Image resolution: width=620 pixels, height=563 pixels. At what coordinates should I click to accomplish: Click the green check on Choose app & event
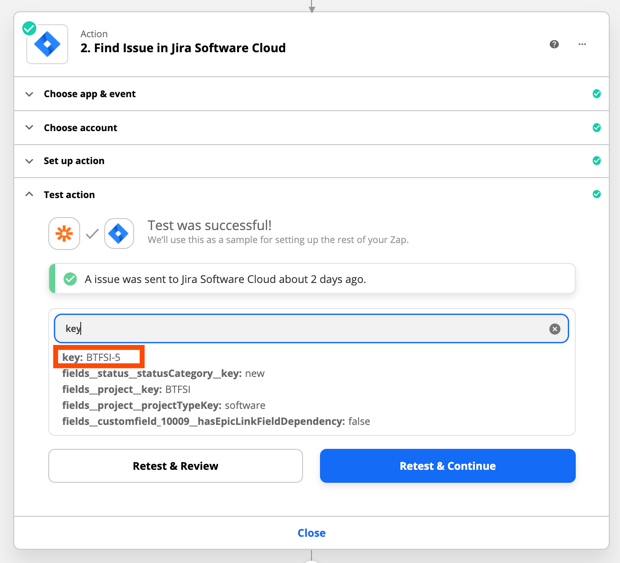coord(597,94)
